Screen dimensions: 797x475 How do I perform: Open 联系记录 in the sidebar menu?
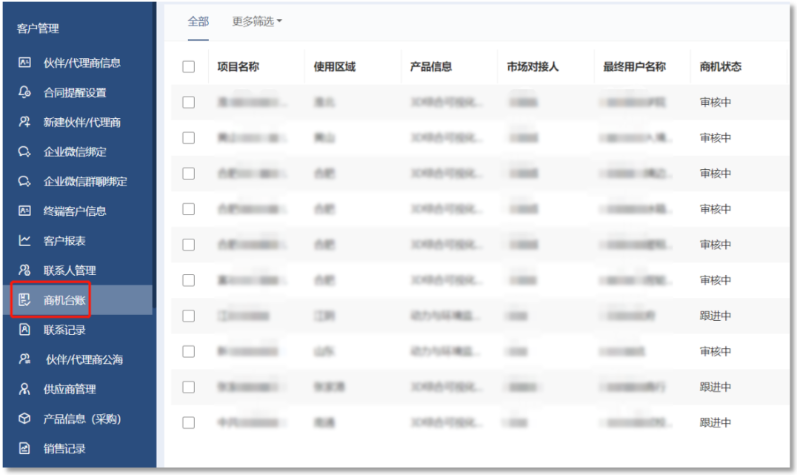65,330
